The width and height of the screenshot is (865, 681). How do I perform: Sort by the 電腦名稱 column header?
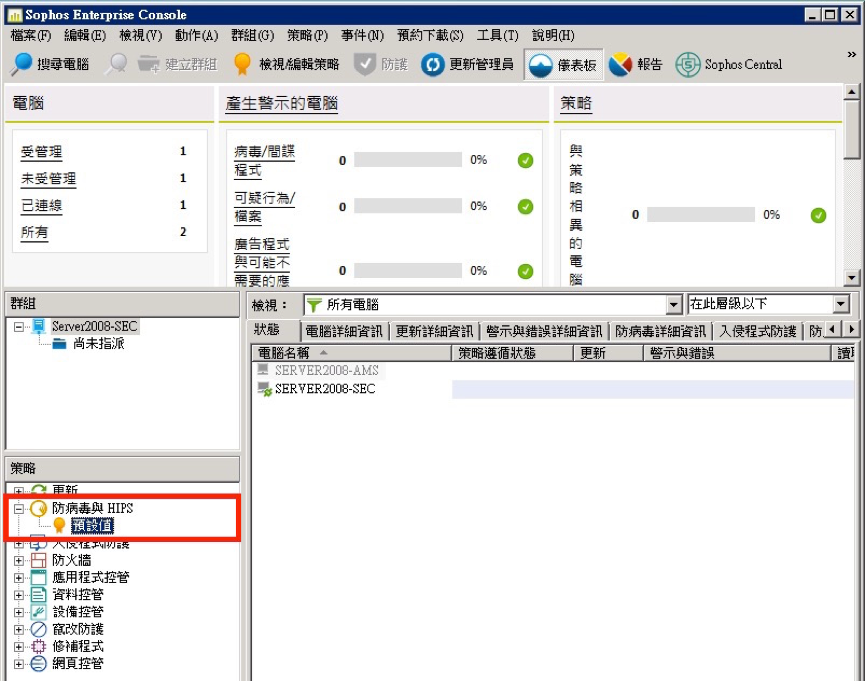tap(351, 353)
